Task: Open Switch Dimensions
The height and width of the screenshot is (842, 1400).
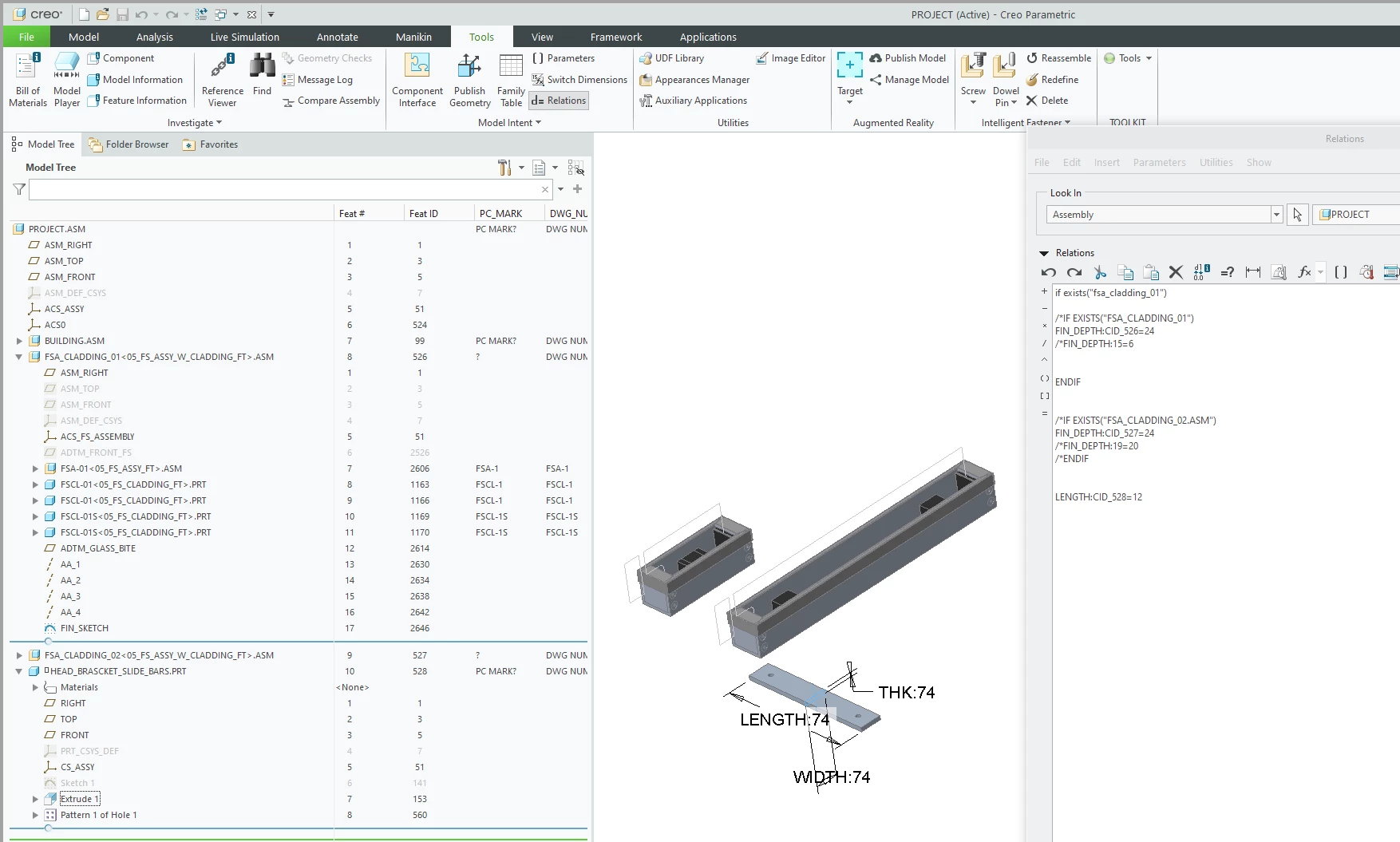Action: pos(579,80)
